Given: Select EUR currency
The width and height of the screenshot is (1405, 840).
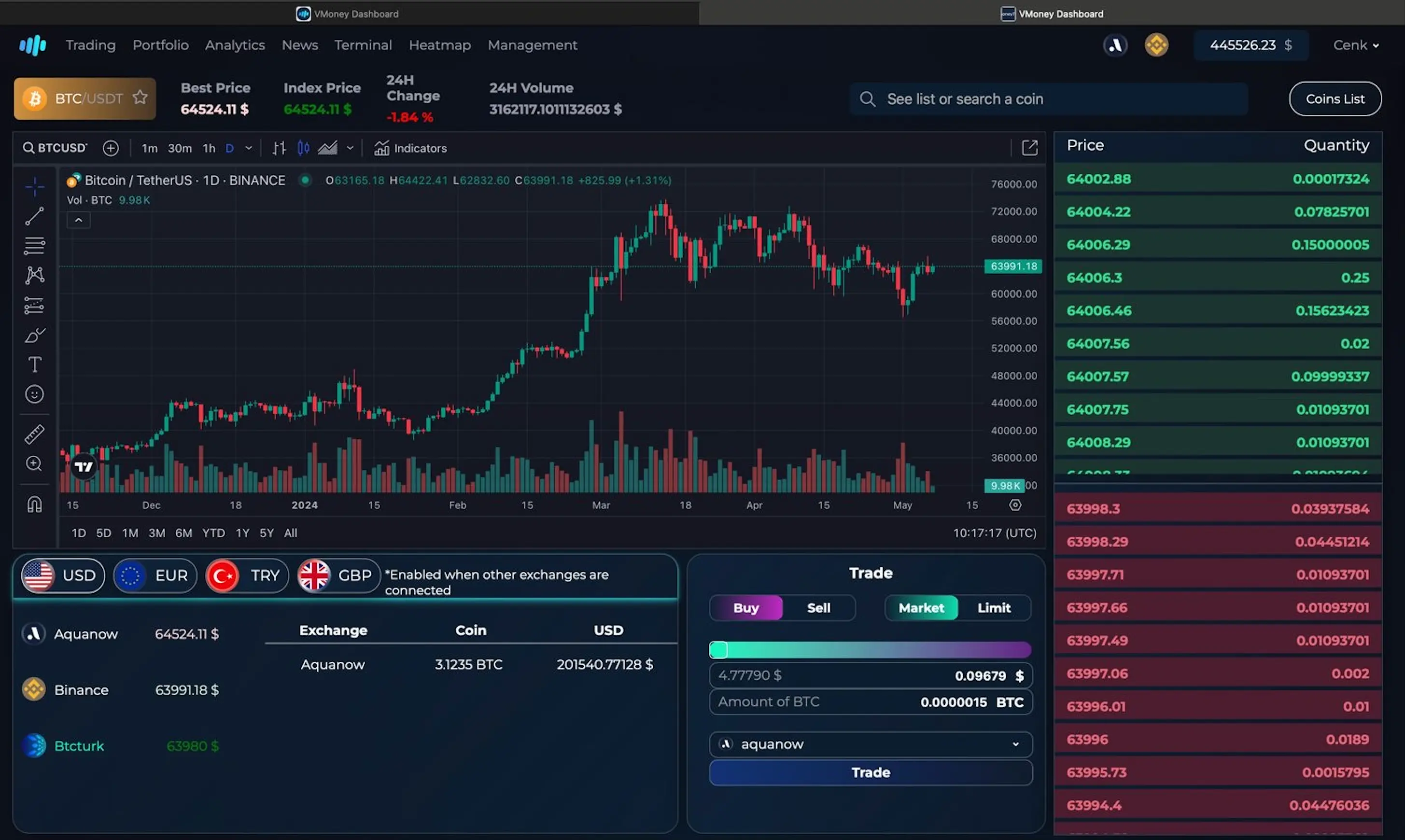Looking at the screenshot, I should pyautogui.click(x=155, y=575).
